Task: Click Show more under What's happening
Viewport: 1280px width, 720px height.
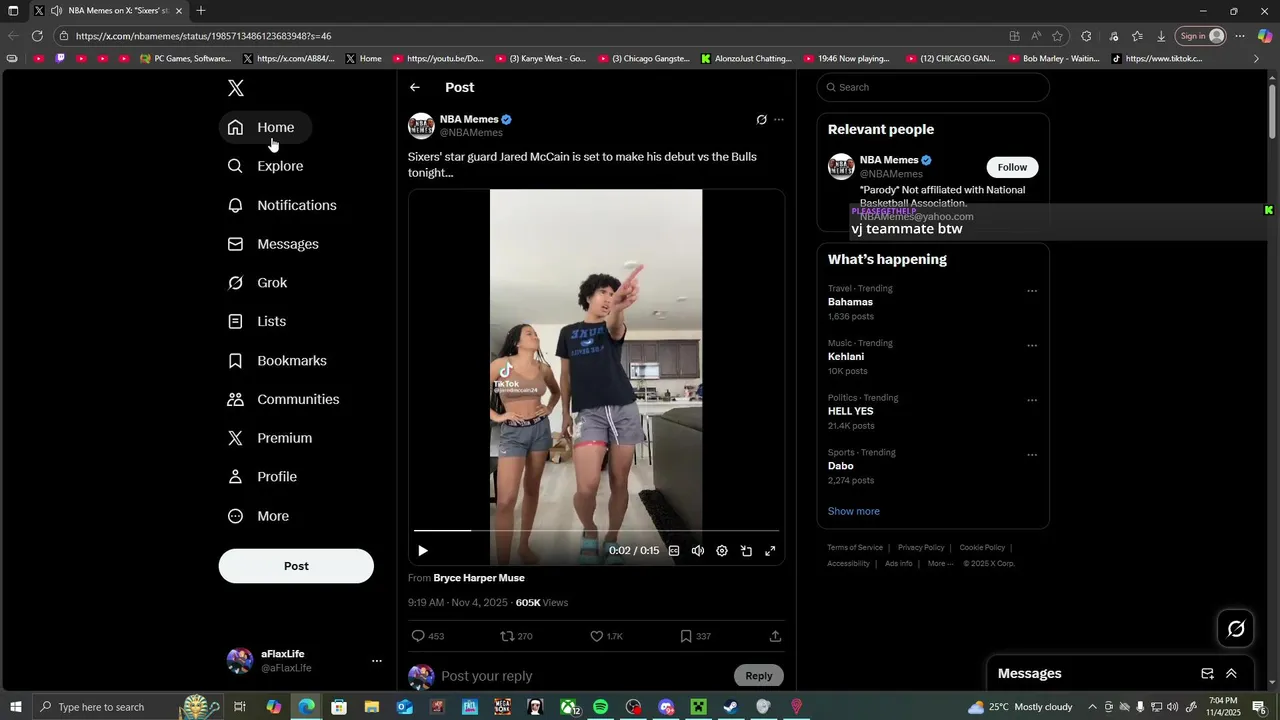Action: 854,511
